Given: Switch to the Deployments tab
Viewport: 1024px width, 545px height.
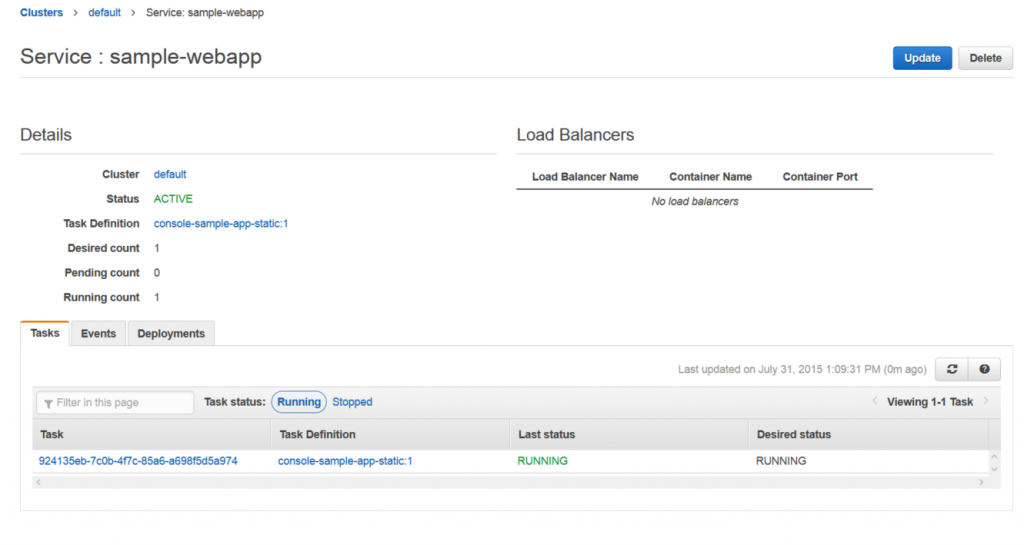Looking at the screenshot, I should tap(171, 334).
